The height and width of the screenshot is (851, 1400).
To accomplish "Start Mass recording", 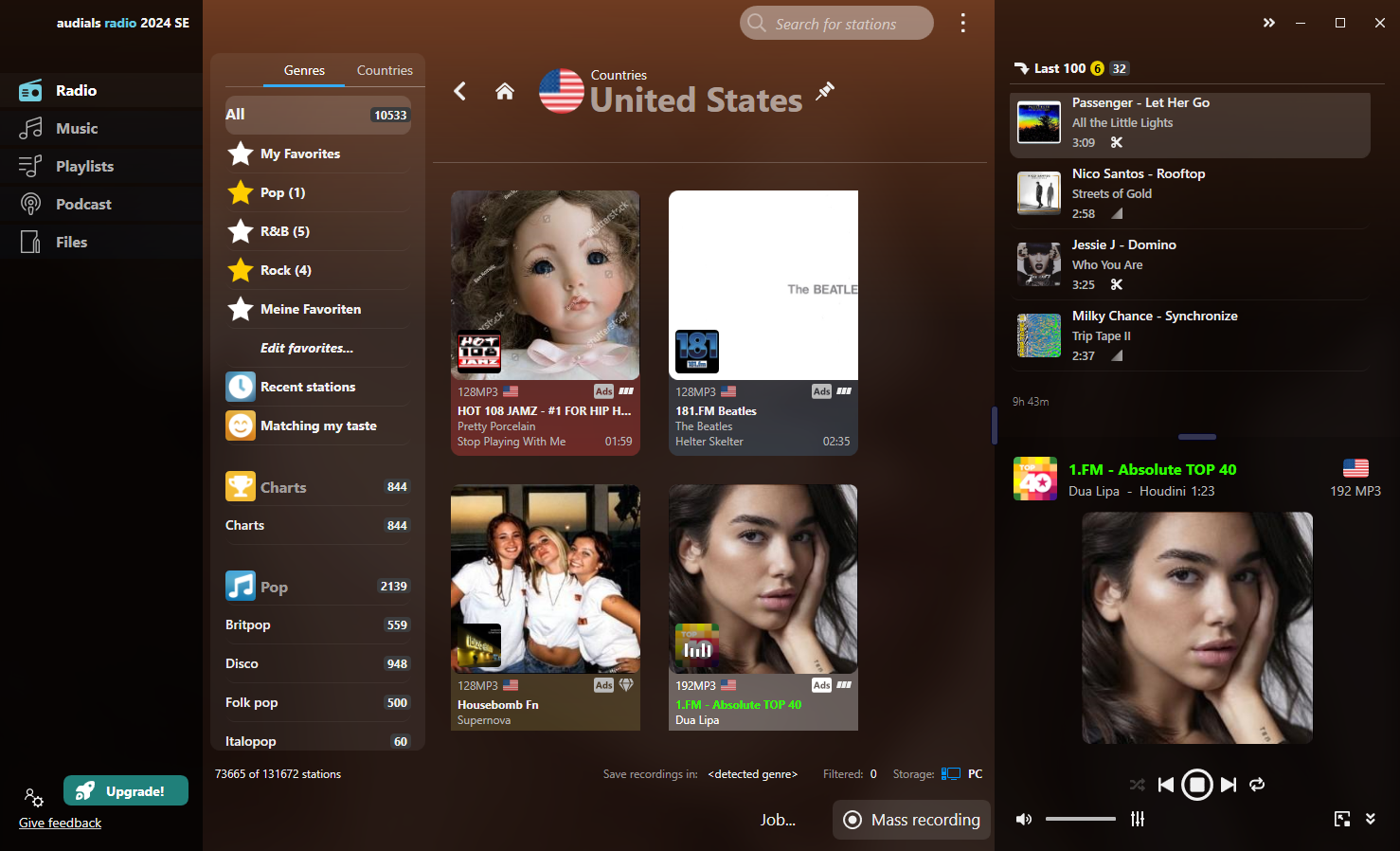I will click(911, 820).
